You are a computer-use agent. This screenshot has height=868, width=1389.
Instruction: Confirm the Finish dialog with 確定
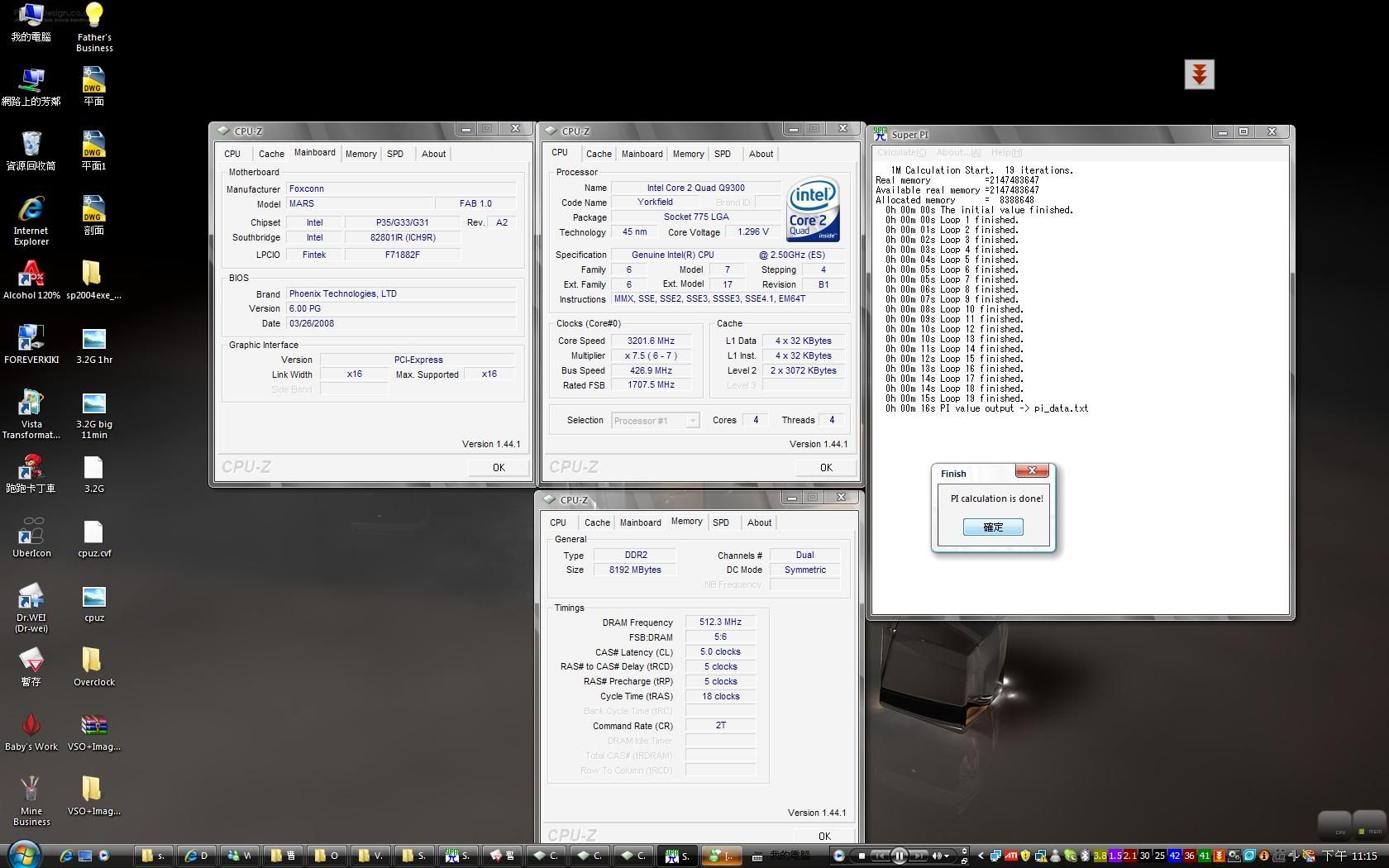pyautogui.click(x=993, y=527)
